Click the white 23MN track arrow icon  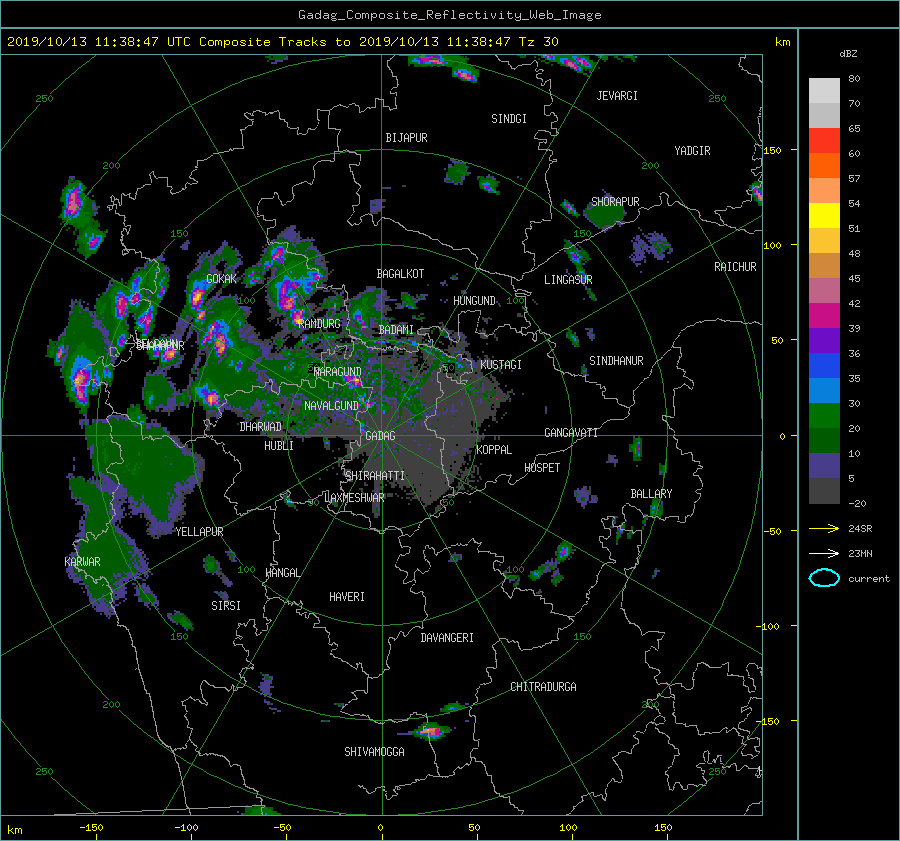[x=824, y=553]
